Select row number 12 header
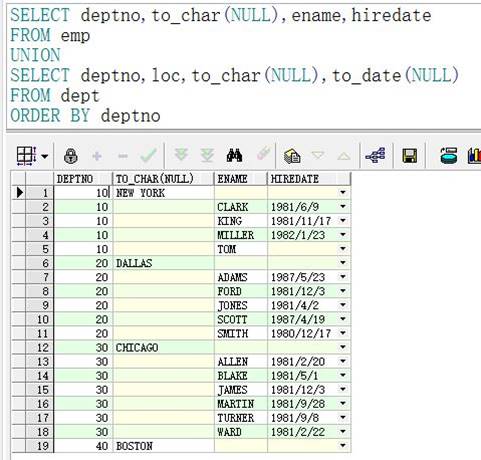The height and width of the screenshot is (460, 481). pos(39,347)
